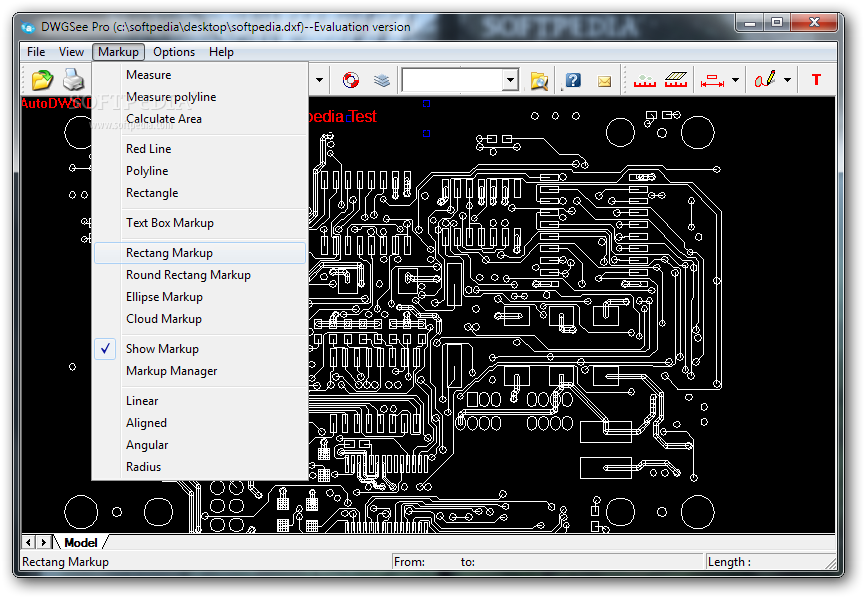Choose Linear dimension entry
This screenshot has width=865, height=598.
pos(200,401)
